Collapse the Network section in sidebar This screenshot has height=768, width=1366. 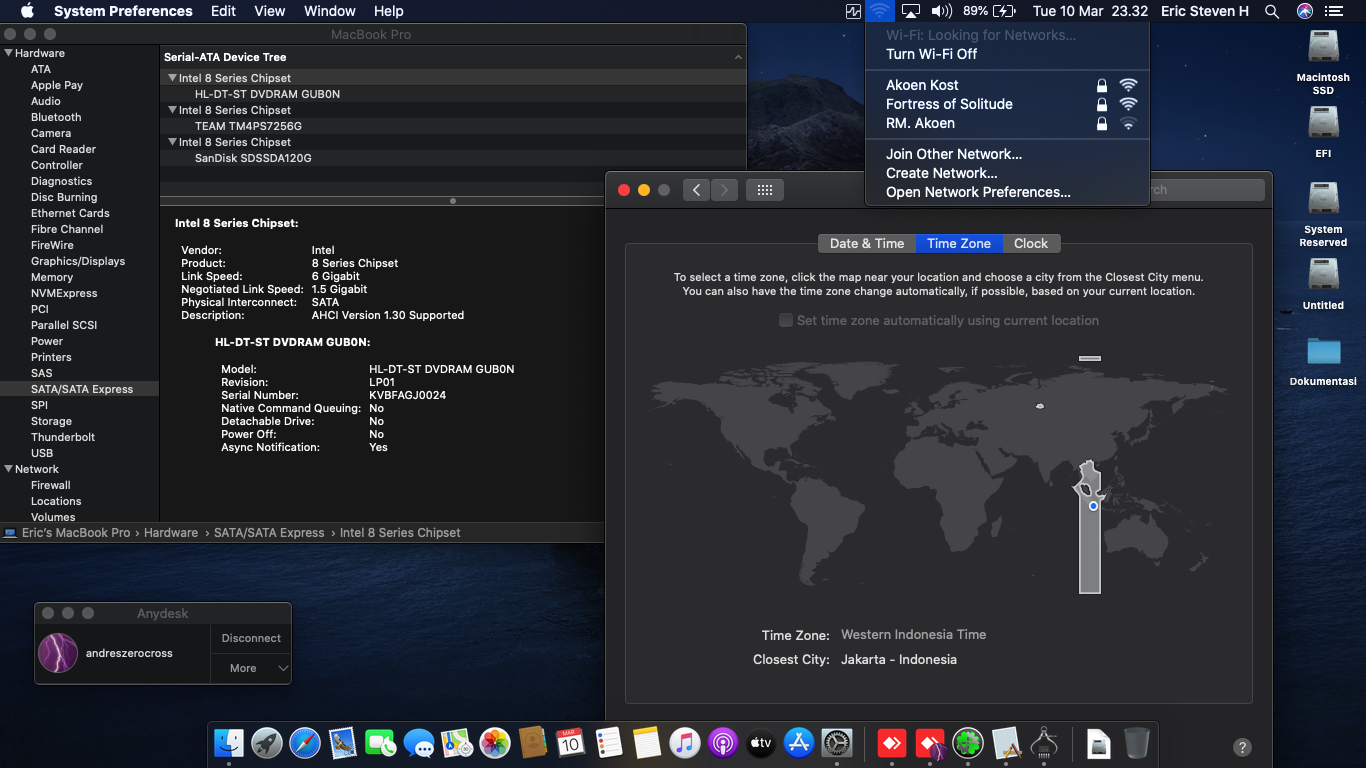pyautogui.click(x=9, y=469)
